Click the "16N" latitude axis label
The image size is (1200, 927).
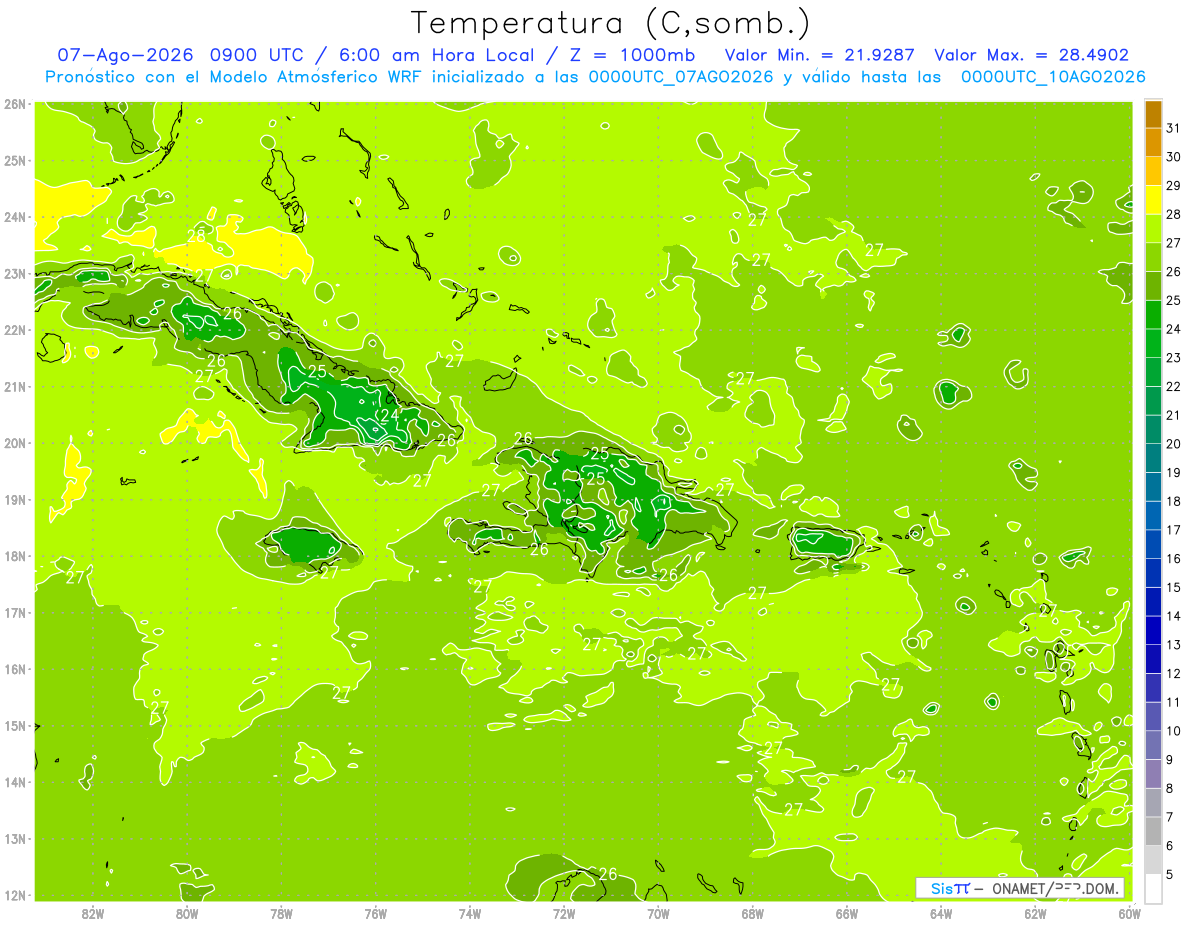click(x=15, y=669)
